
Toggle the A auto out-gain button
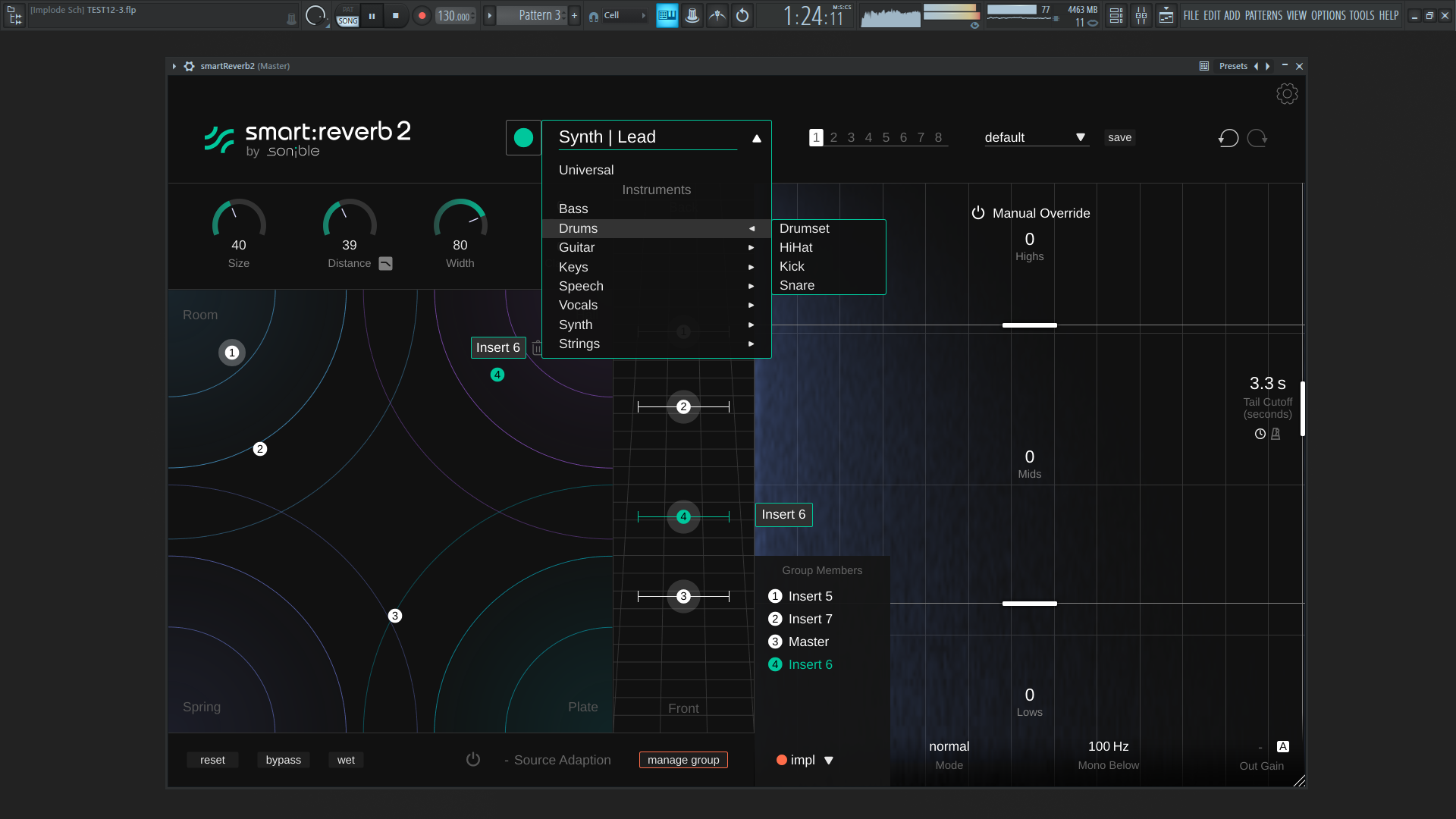pos(1283,746)
